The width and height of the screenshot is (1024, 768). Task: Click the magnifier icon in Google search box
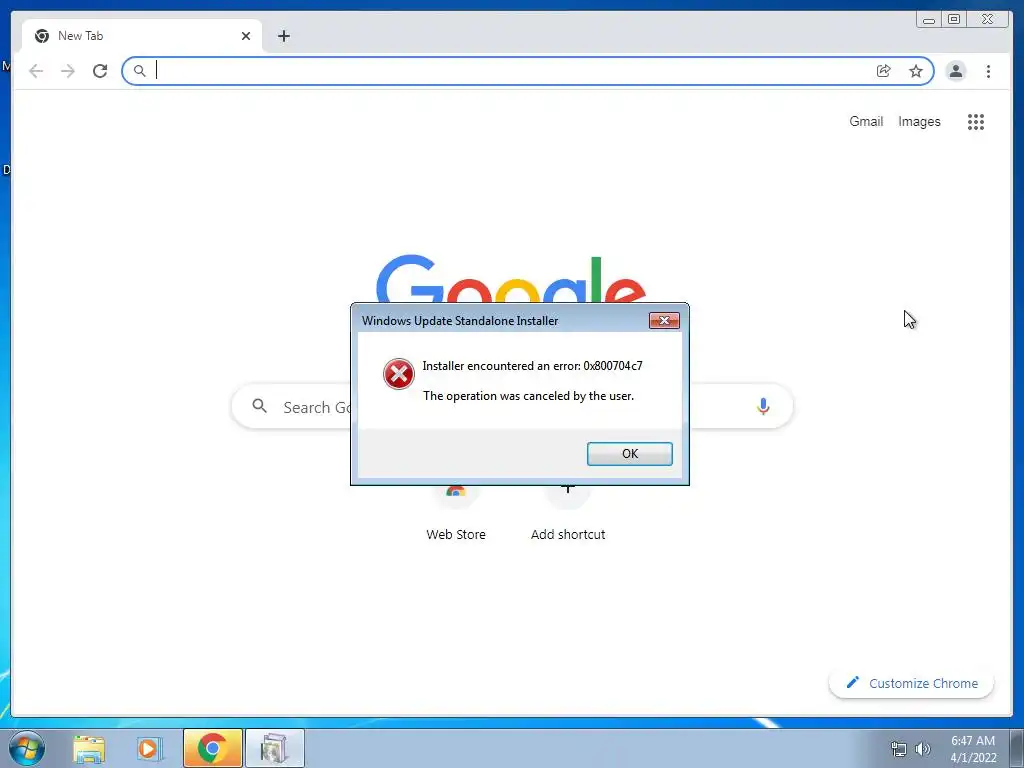coord(259,406)
